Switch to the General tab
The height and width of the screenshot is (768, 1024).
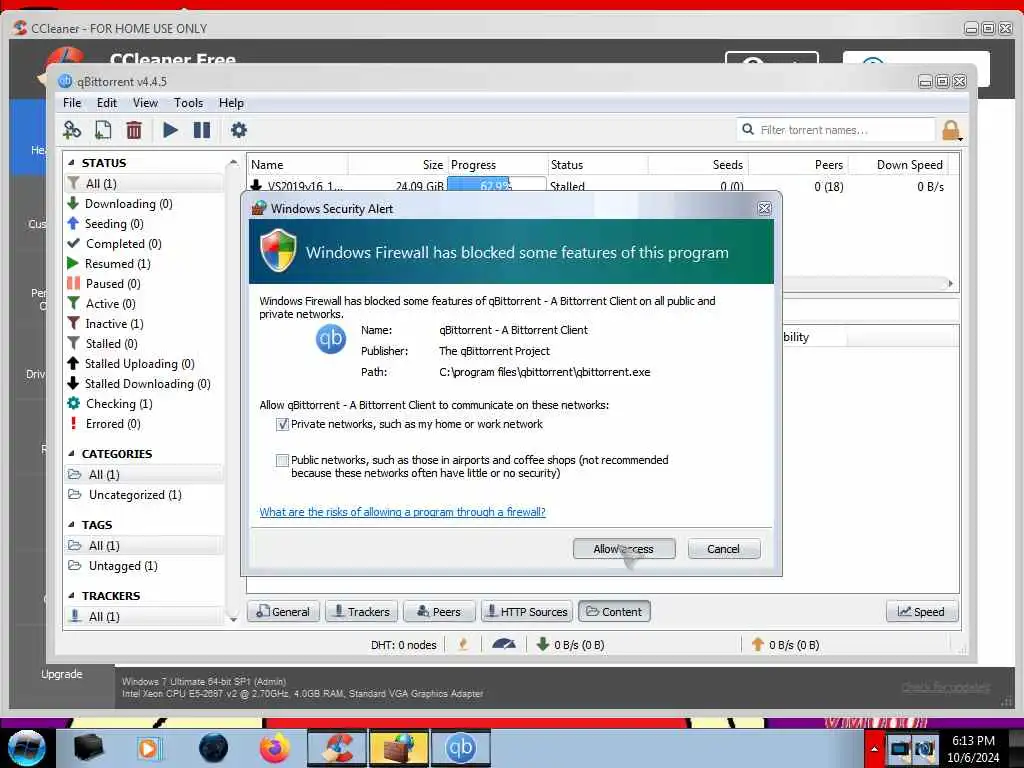tap(283, 612)
